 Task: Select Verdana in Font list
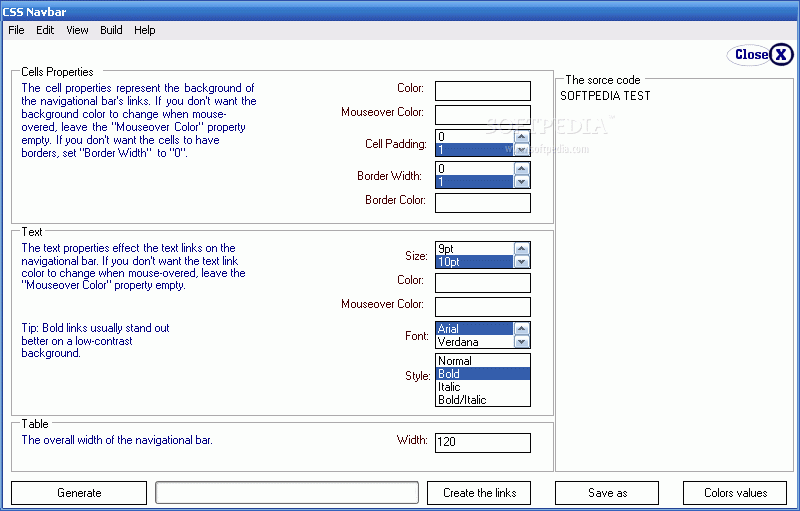474,342
